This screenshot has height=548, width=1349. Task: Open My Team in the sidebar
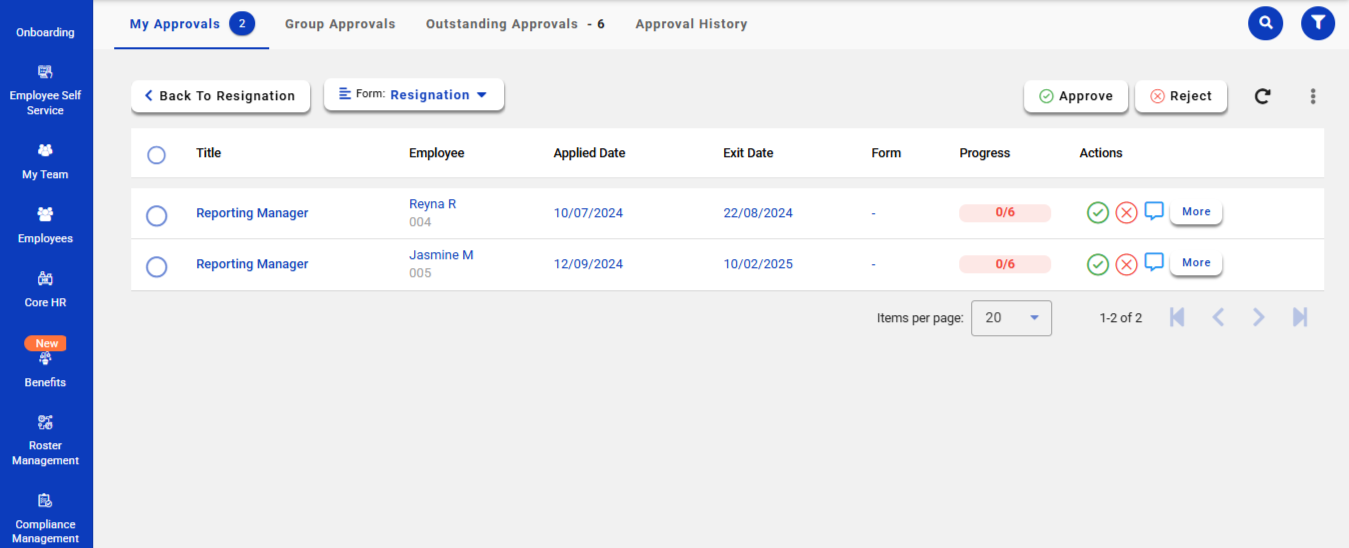coord(45,161)
